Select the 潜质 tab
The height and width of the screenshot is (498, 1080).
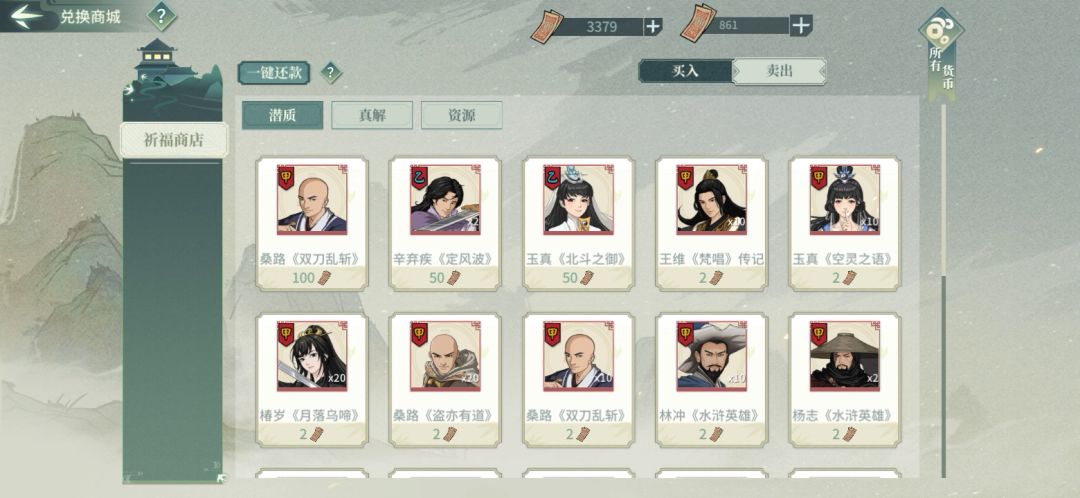[282, 115]
